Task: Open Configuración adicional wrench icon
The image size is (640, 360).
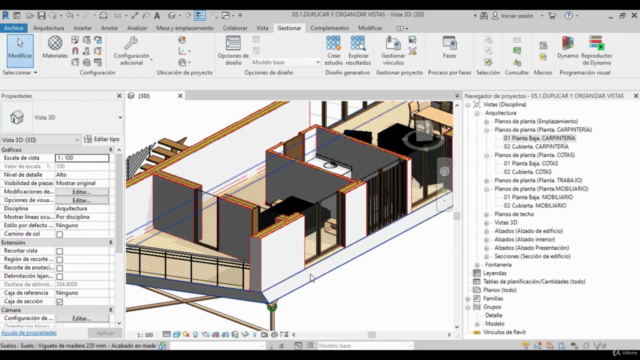Action: [x=131, y=43]
